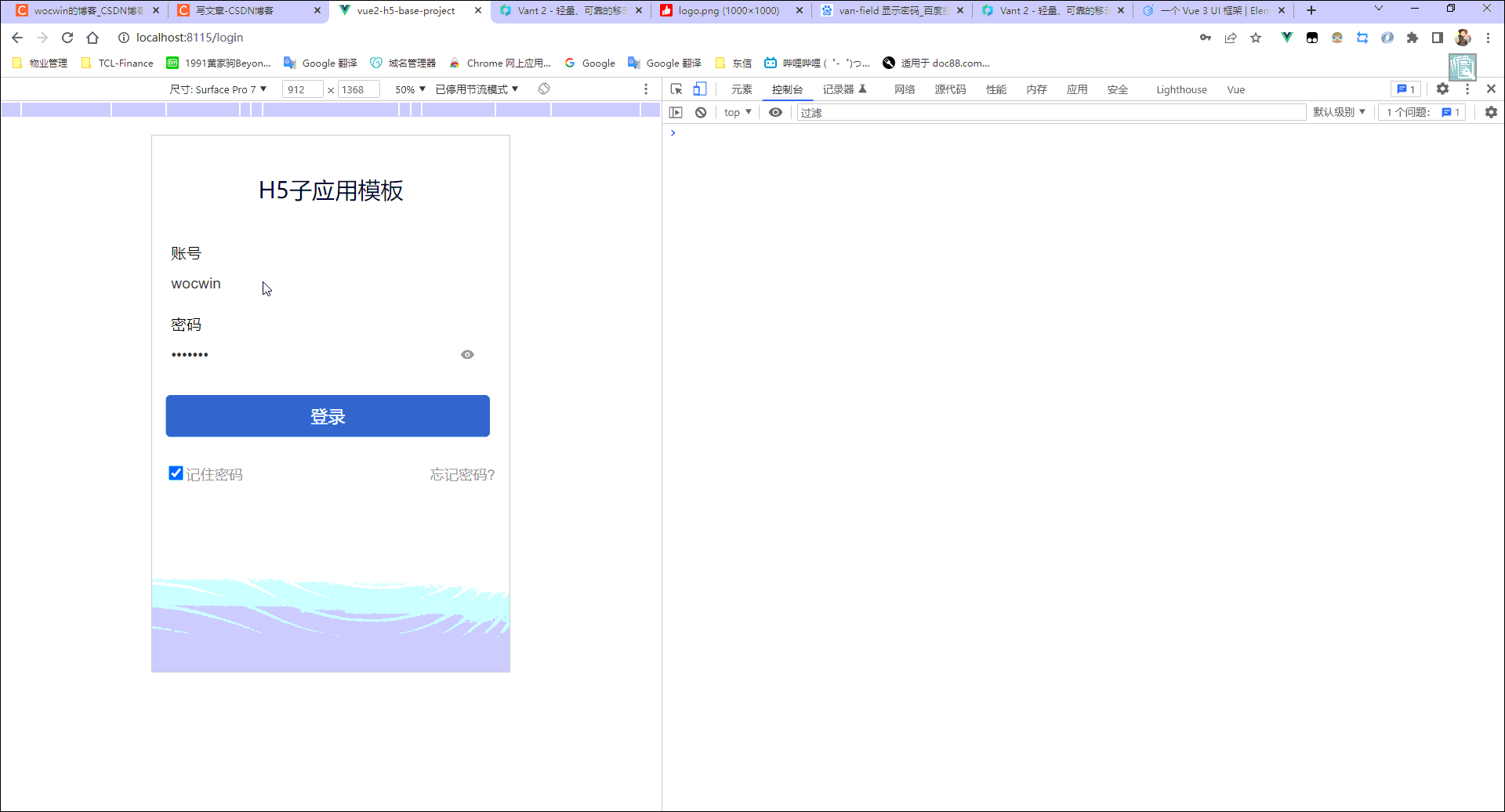
Task: Open the 忘记密码? link
Action: tap(461, 474)
